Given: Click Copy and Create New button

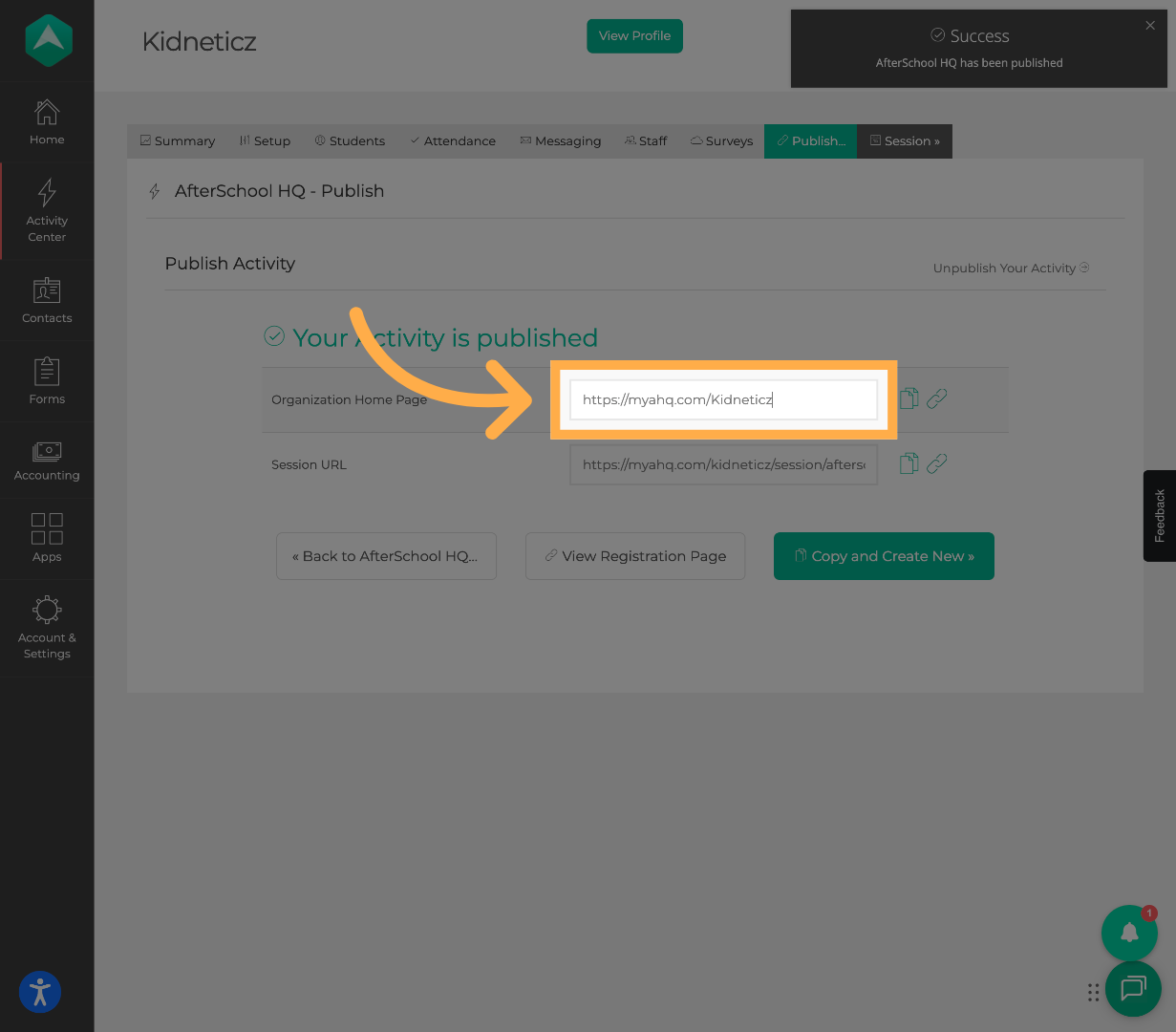Looking at the screenshot, I should click(x=884, y=556).
